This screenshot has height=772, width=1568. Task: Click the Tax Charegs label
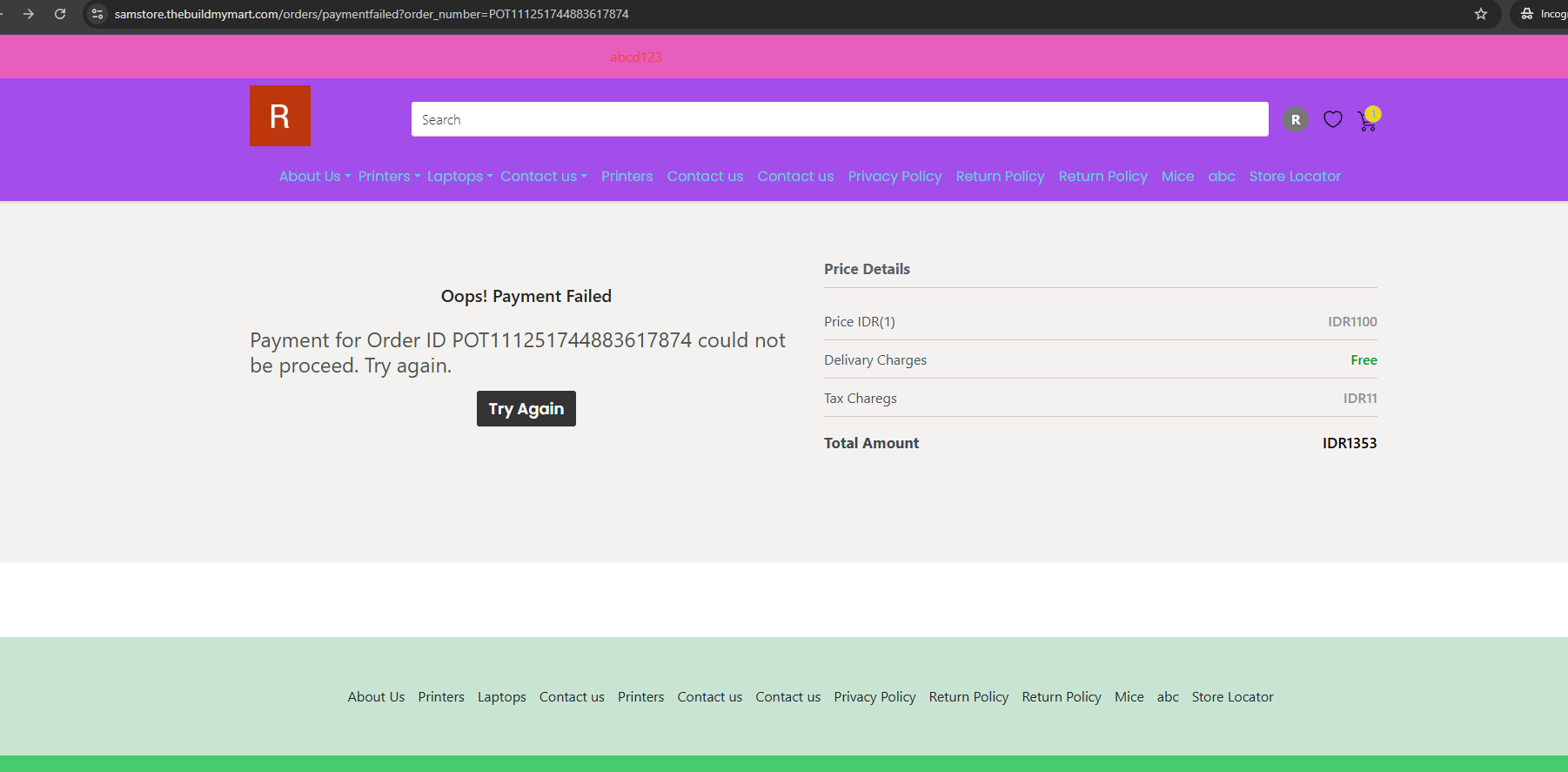[861, 398]
